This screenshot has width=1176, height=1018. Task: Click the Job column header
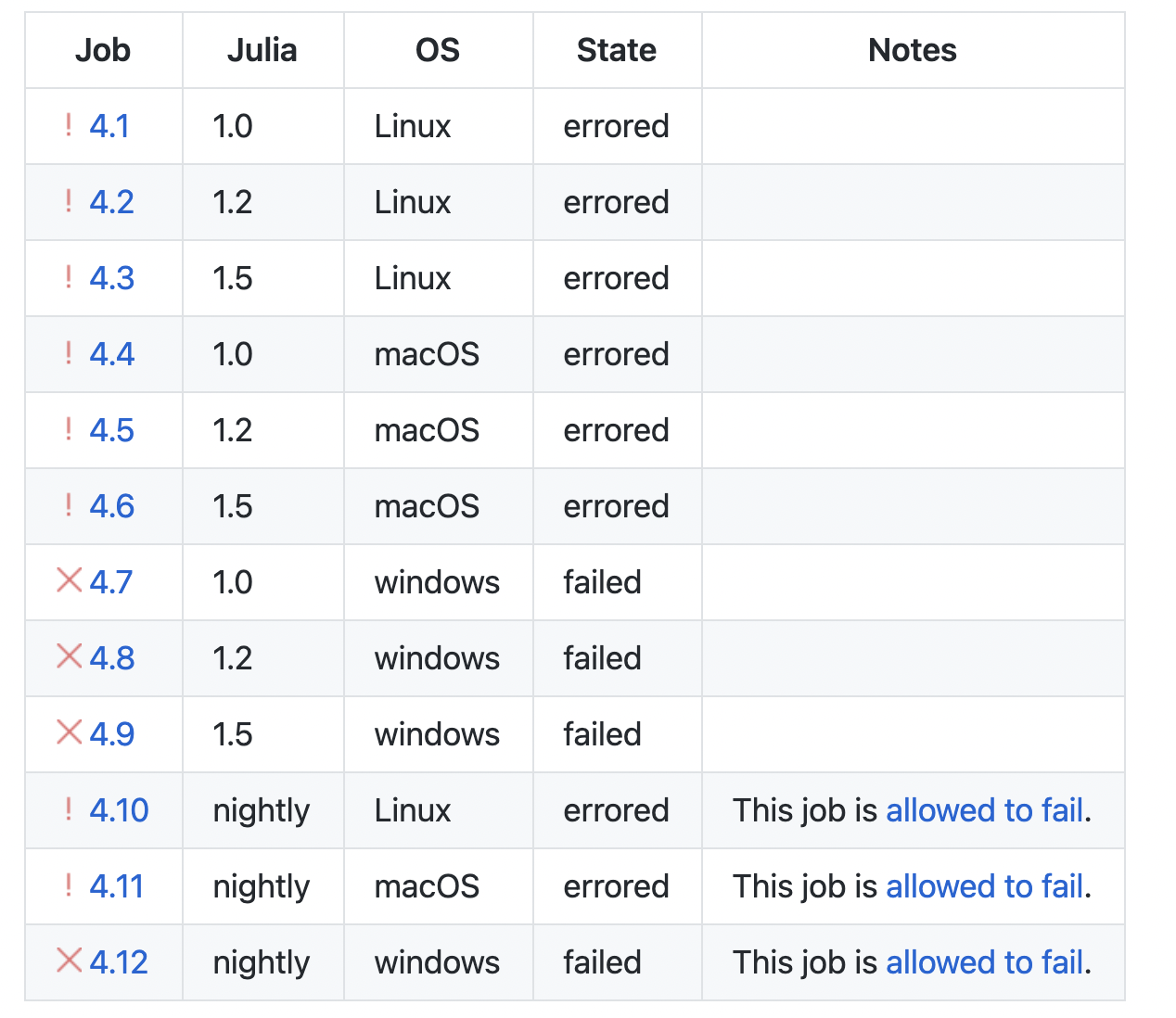[103, 50]
